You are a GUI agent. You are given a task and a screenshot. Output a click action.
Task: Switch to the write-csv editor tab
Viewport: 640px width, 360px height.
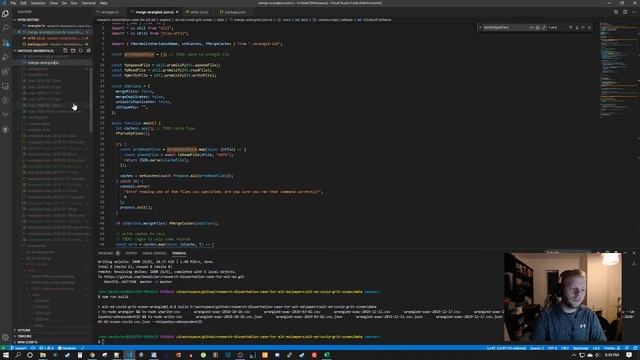(199, 12)
